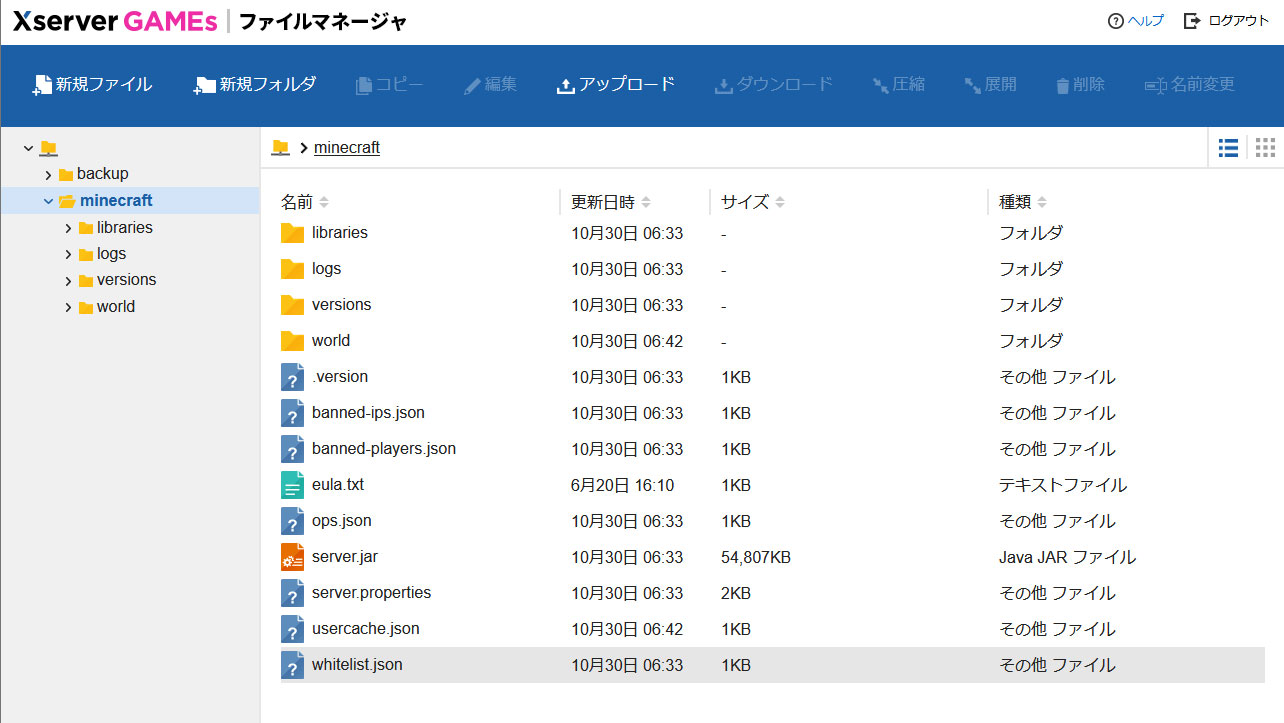The image size is (1284, 723).
Task: Click the server.jar Java file icon
Action: coord(292,557)
